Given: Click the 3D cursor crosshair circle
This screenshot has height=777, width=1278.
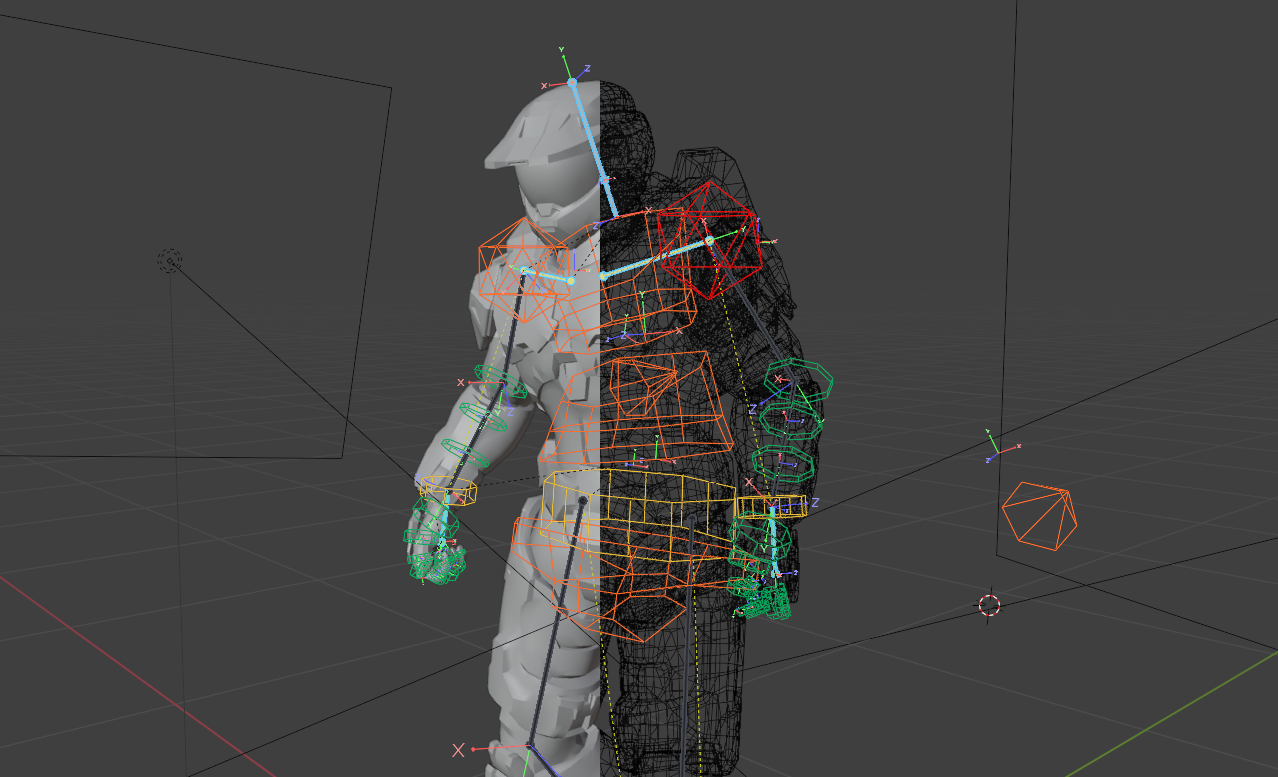Looking at the screenshot, I should pos(989,604).
